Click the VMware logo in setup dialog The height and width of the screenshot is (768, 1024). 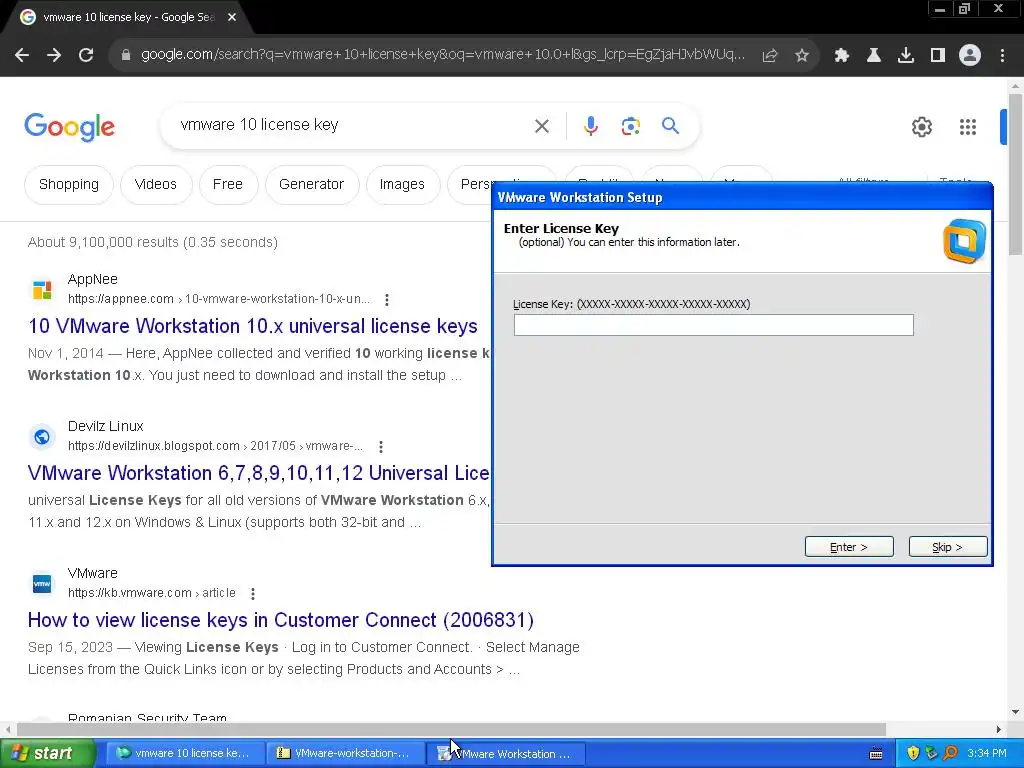(964, 241)
